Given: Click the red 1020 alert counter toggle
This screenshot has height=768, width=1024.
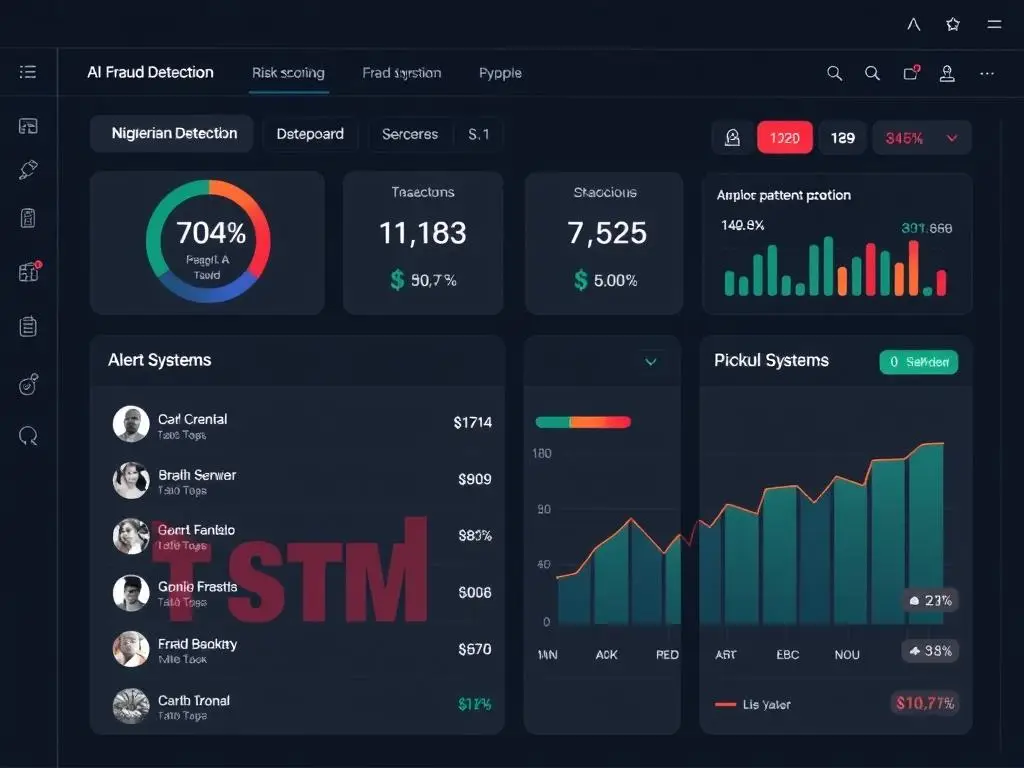Looking at the screenshot, I should click(785, 137).
